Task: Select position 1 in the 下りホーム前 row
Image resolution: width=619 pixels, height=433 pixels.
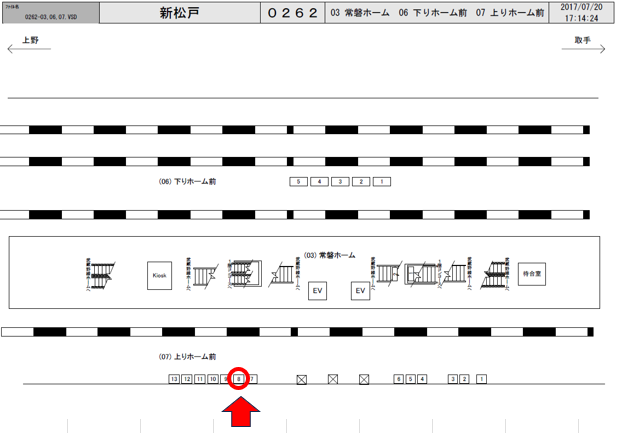Action: pos(383,181)
